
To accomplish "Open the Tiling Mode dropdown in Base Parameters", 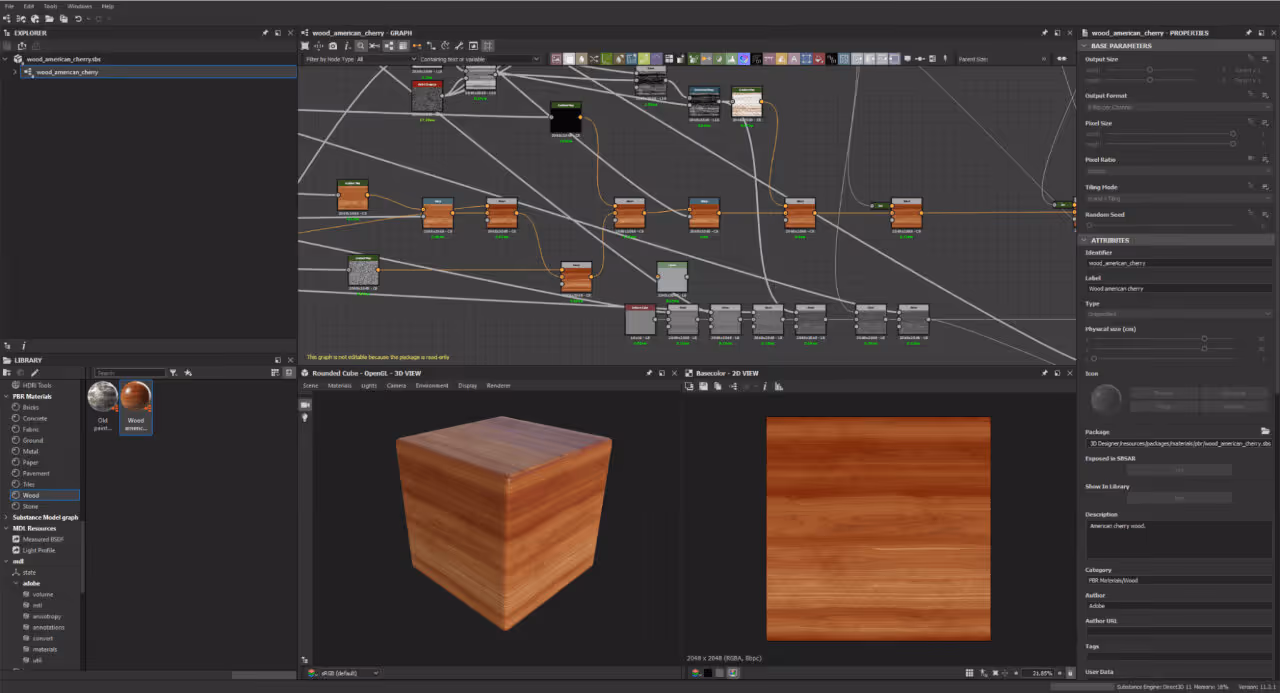I will tap(1178, 197).
